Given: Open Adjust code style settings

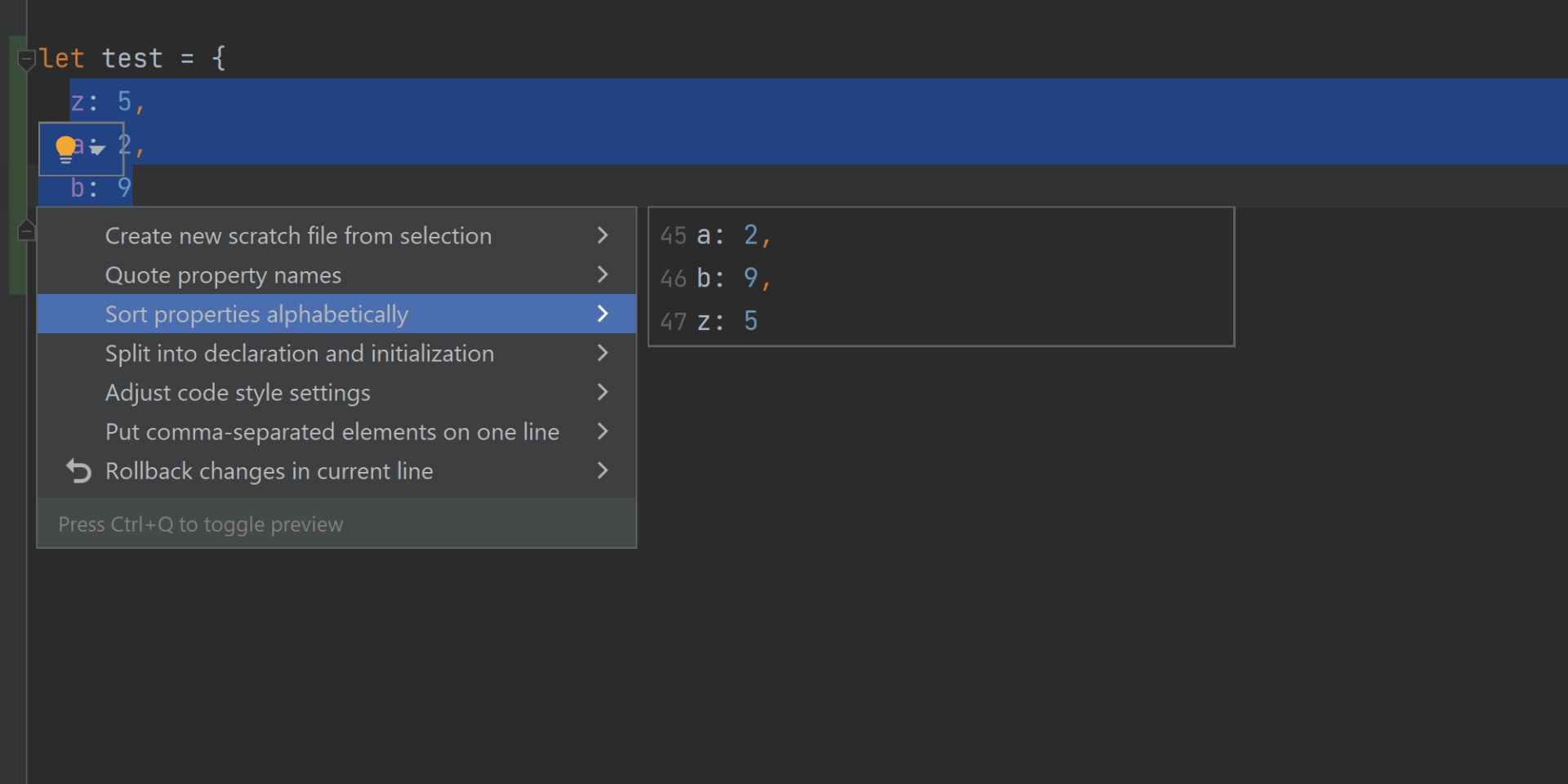Looking at the screenshot, I should point(336,393).
